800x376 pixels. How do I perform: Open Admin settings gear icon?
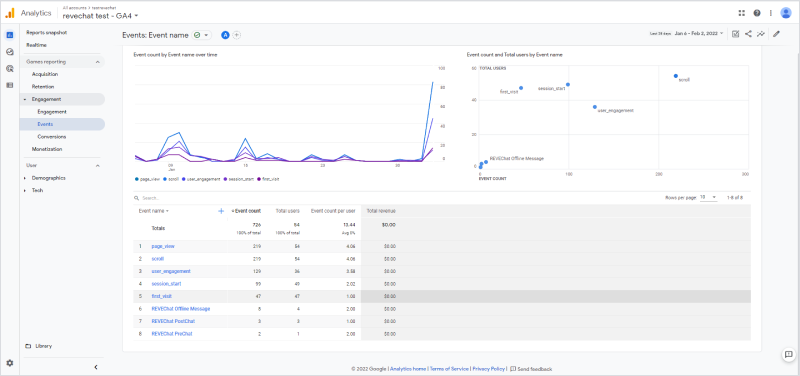(x=10, y=363)
